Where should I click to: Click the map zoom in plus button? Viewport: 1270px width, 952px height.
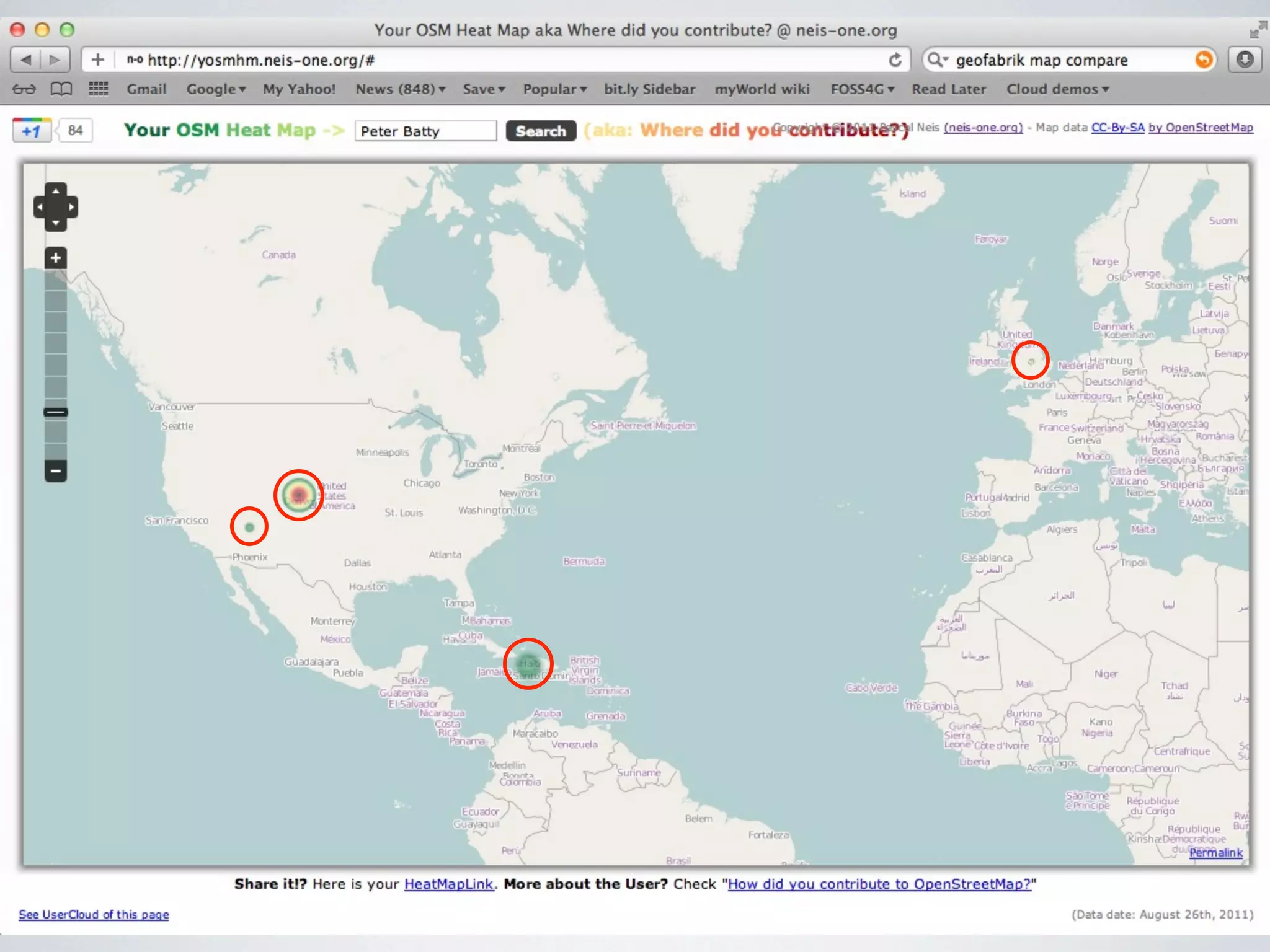pyautogui.click(x=56, y=258)
